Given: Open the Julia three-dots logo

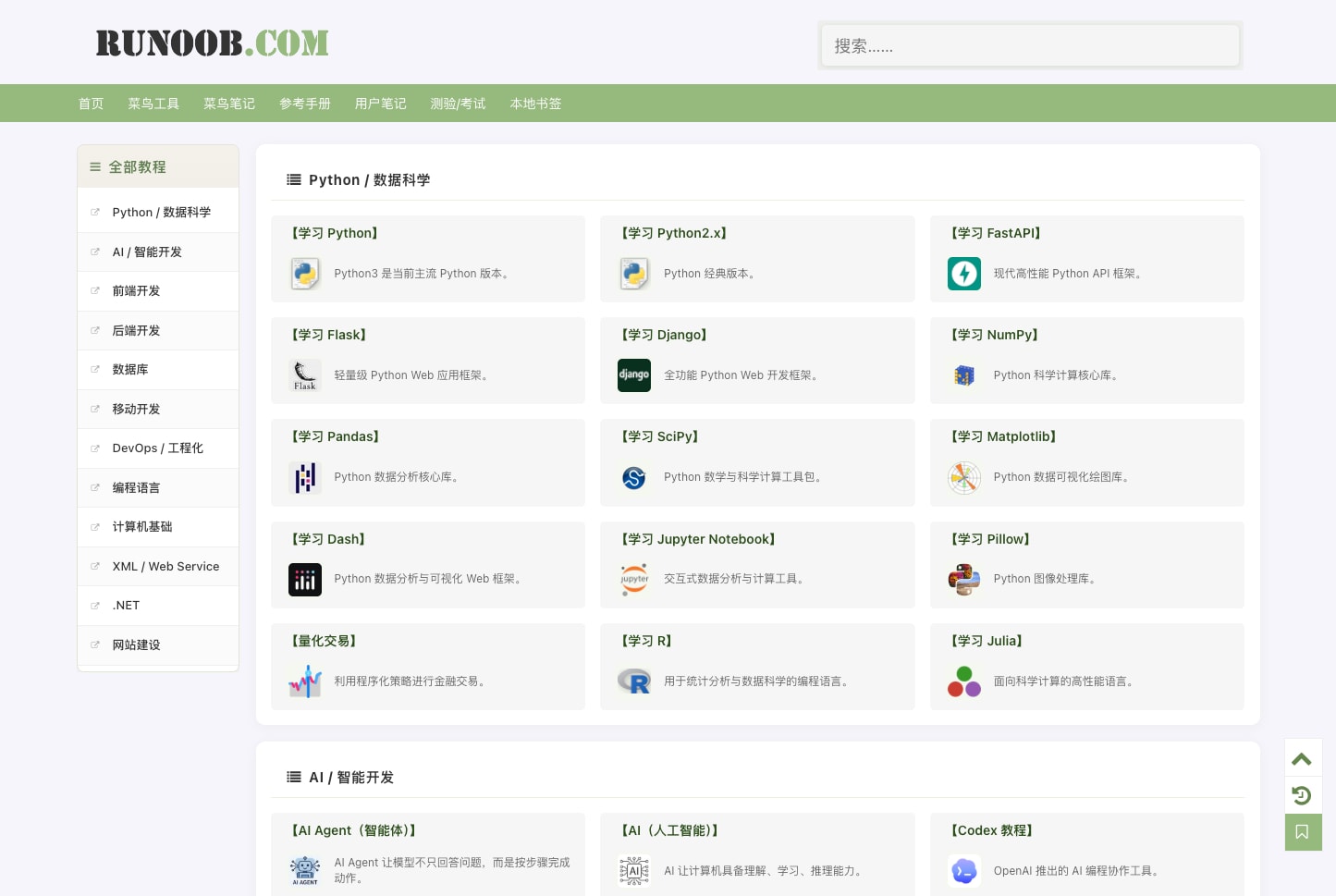Looking at the screenshot, I should coord(964,681).
